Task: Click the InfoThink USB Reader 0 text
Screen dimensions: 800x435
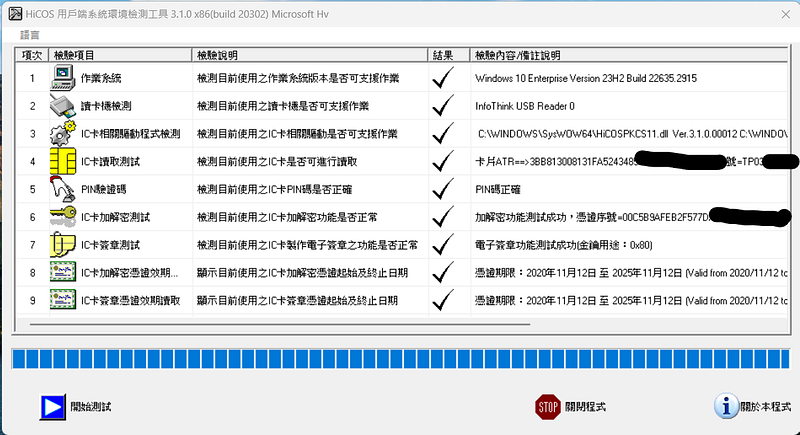Action: (x=524, y=106)
